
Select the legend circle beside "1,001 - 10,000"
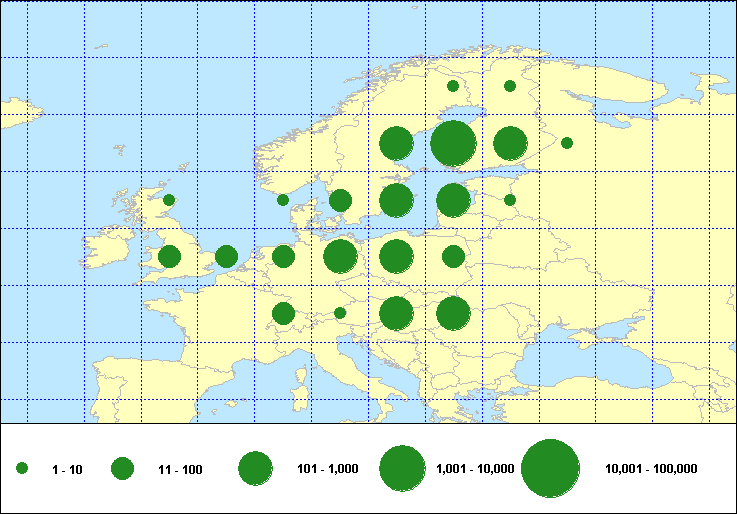403,468
